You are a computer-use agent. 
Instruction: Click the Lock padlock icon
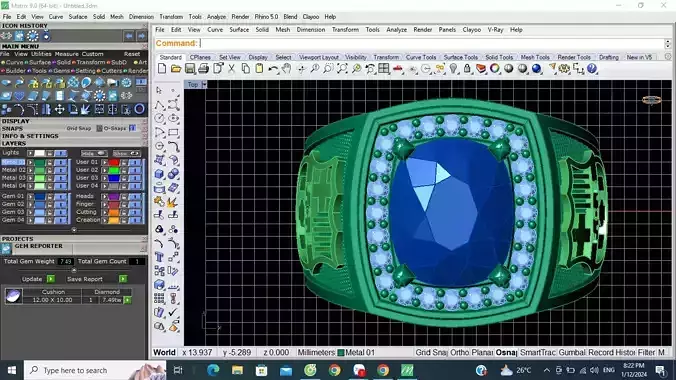(467, 69)
